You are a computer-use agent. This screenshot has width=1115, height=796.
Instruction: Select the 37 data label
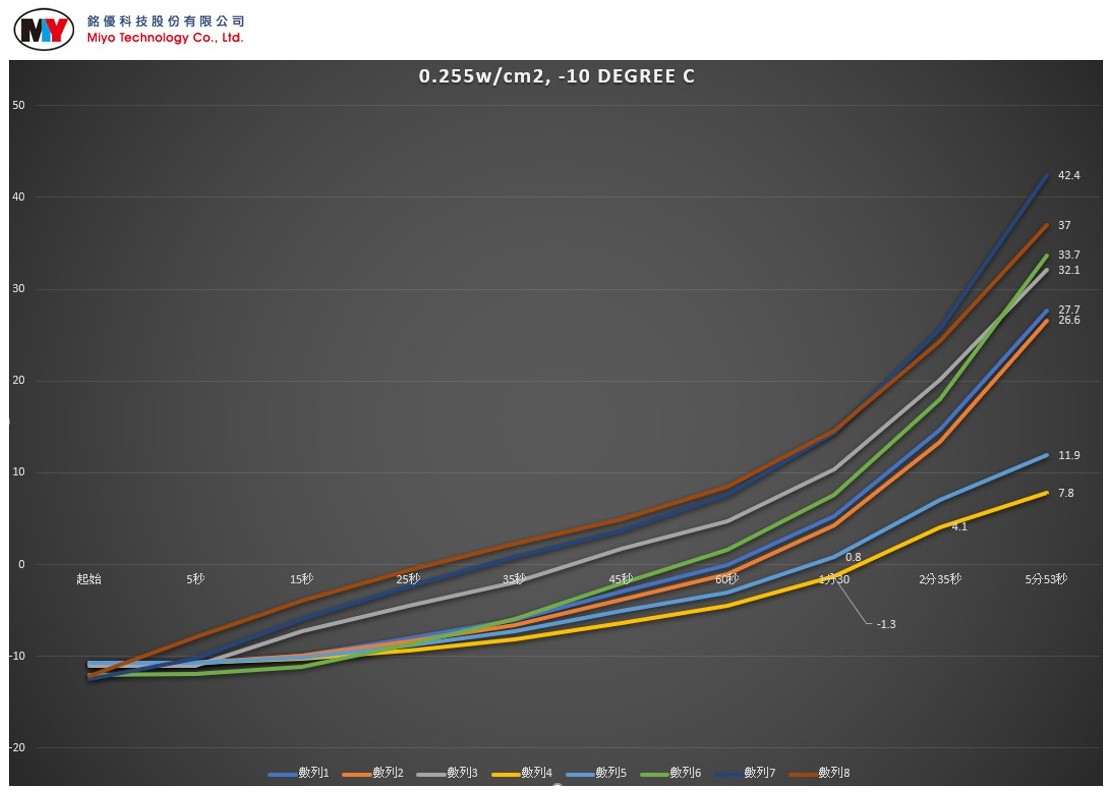pyautogui.click(x=1064, y=226)
